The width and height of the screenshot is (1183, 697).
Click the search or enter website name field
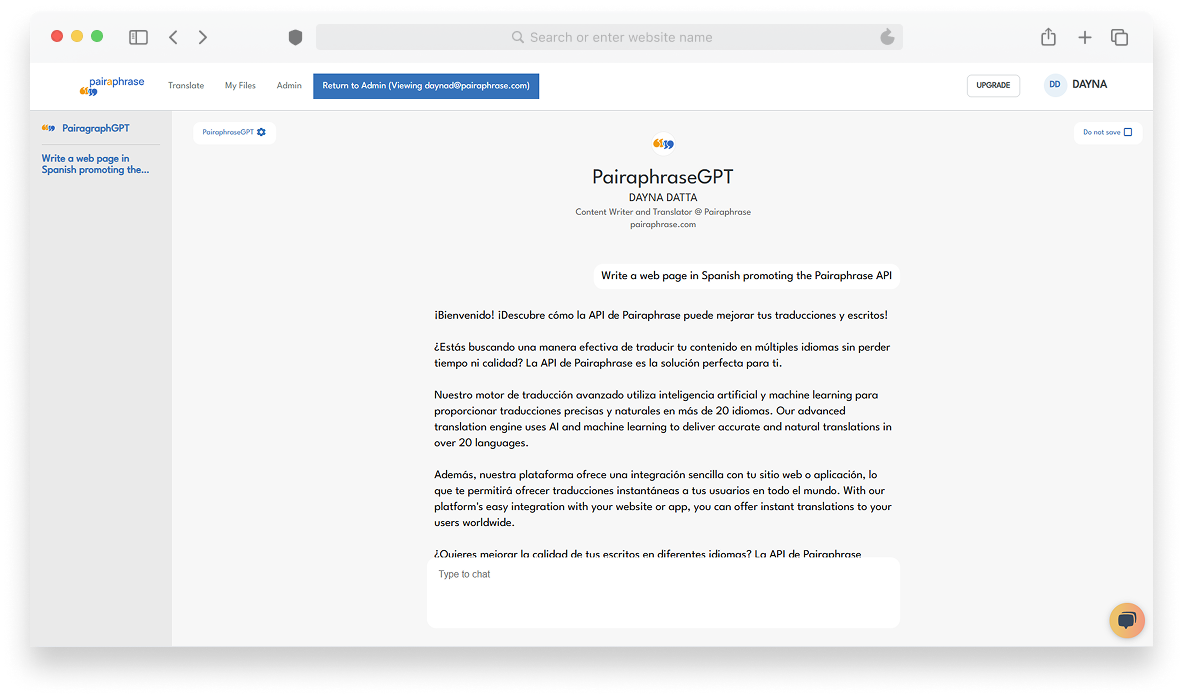tap(609, 37)
